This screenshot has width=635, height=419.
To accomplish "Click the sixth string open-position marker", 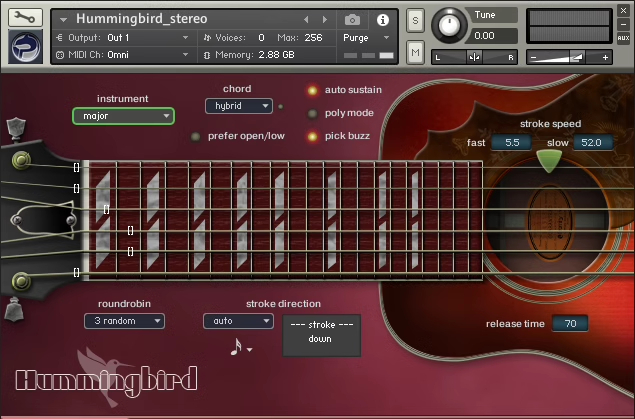I will coord(77,272).
